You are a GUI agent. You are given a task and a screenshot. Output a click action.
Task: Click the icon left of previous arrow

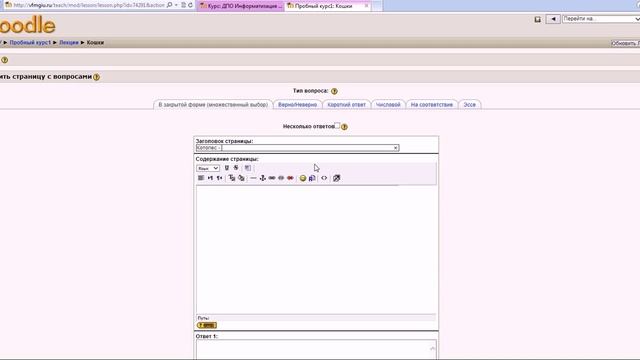click(538, 19)
